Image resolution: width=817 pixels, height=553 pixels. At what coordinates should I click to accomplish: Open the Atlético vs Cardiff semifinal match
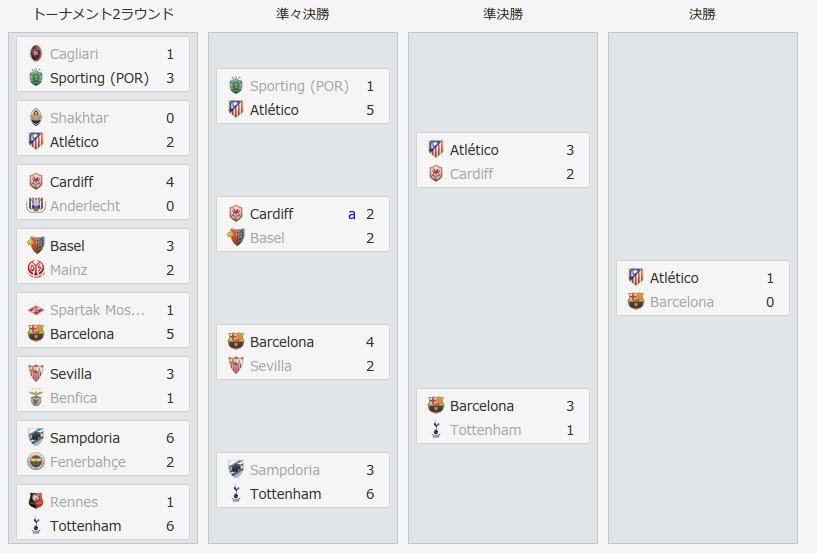503,160
